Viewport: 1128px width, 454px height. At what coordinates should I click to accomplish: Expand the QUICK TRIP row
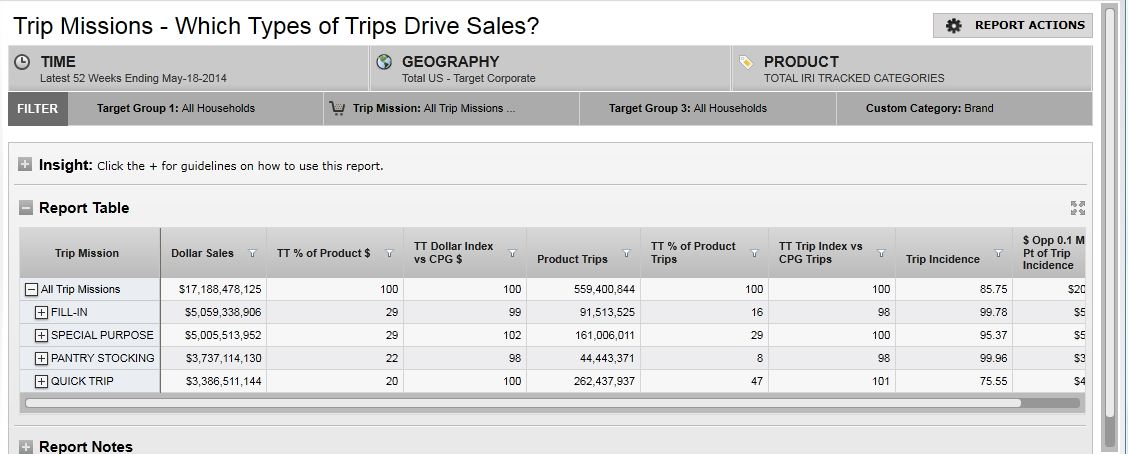[x=42, y=382]
